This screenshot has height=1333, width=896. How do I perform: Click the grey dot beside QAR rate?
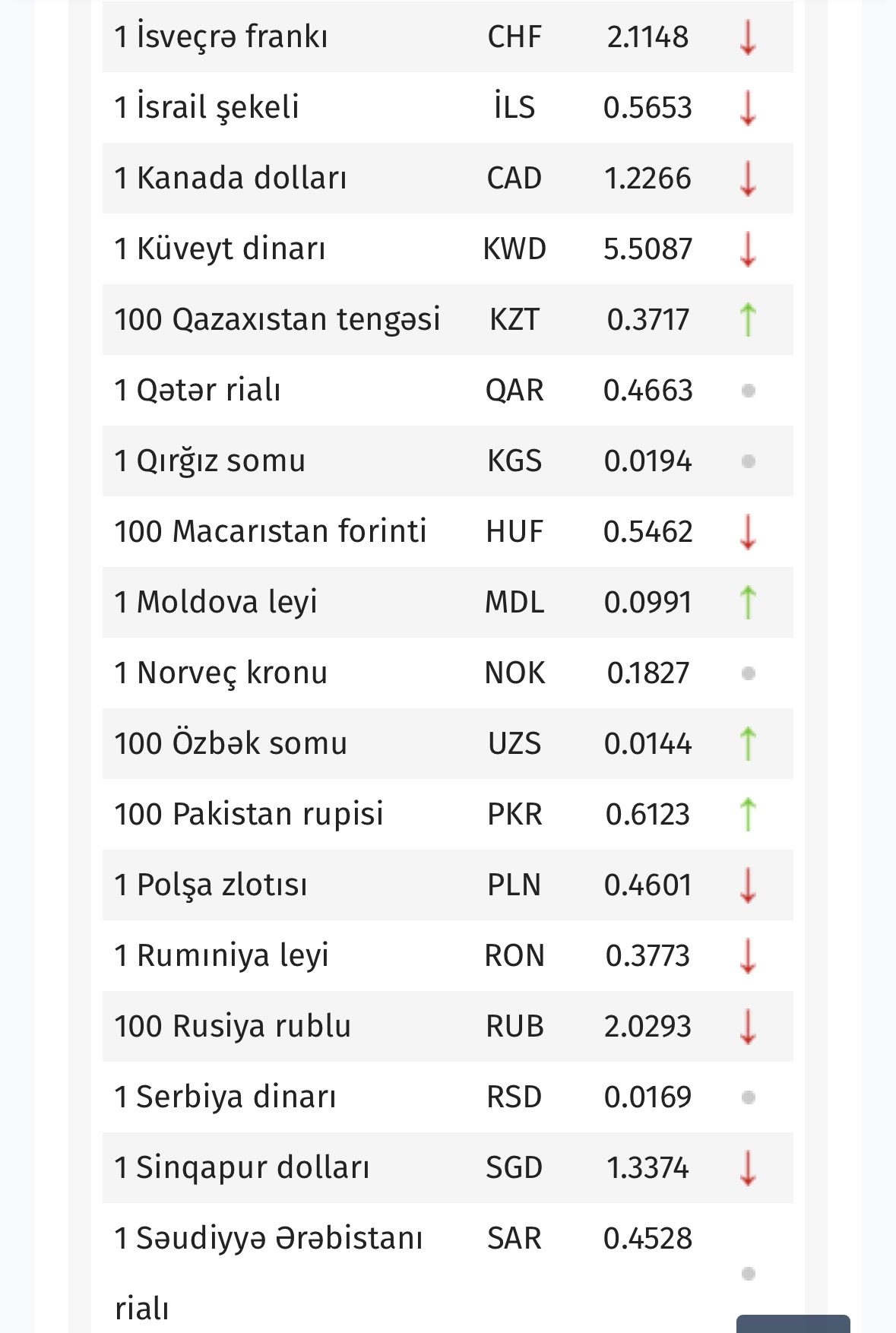[748, 390]
